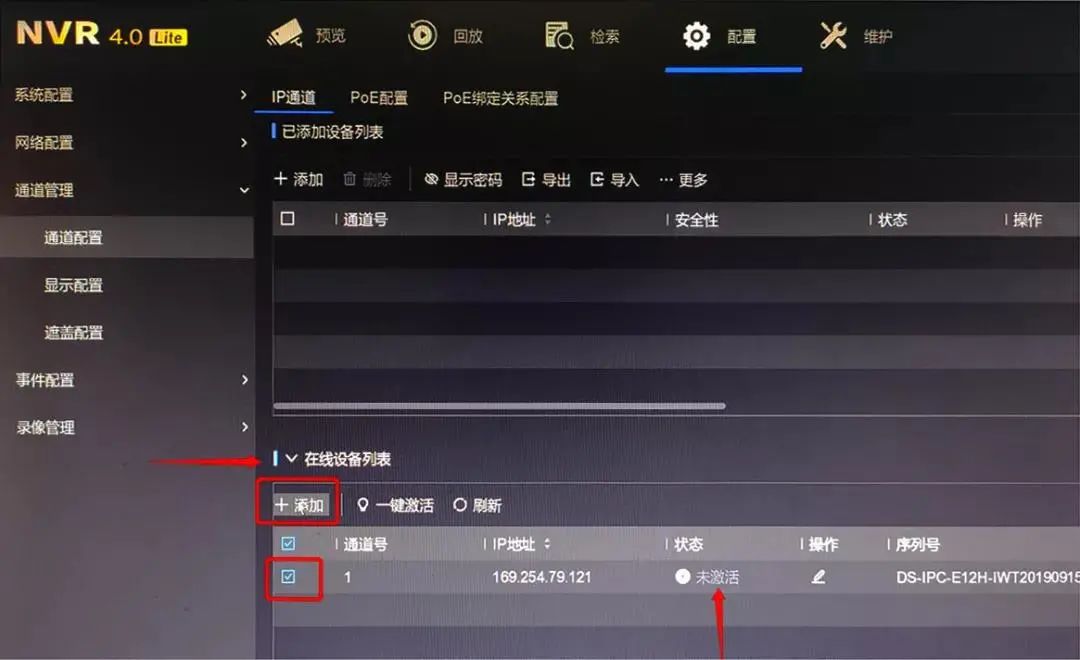Click 一键激活 one-touch activate icon
The height and width of the screenshot is (660, 1080).
coord(363,505)
